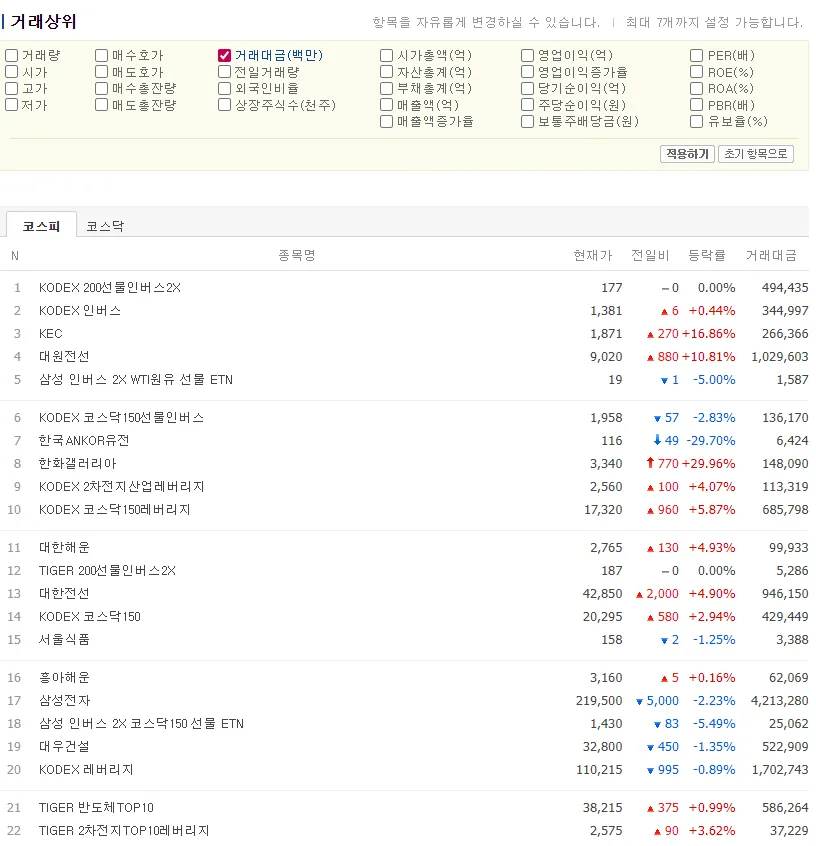Open the 대한전선 stock page
Viewport: 816px width, 846px height.
coord(64,593)
